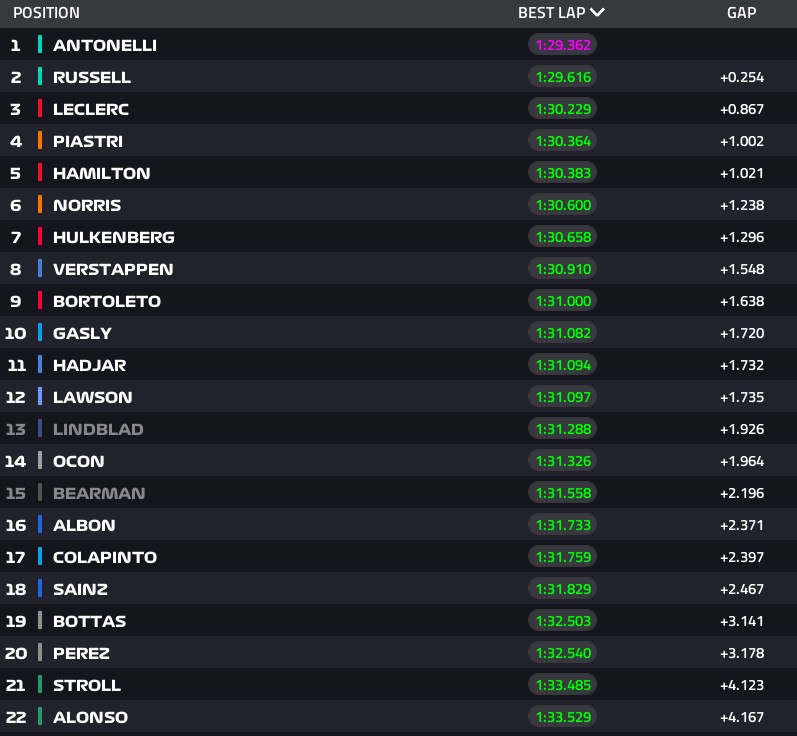The image size is (797, 736).
Task: Select the dimmed Bearman driver name
Action: pos(99,493)
